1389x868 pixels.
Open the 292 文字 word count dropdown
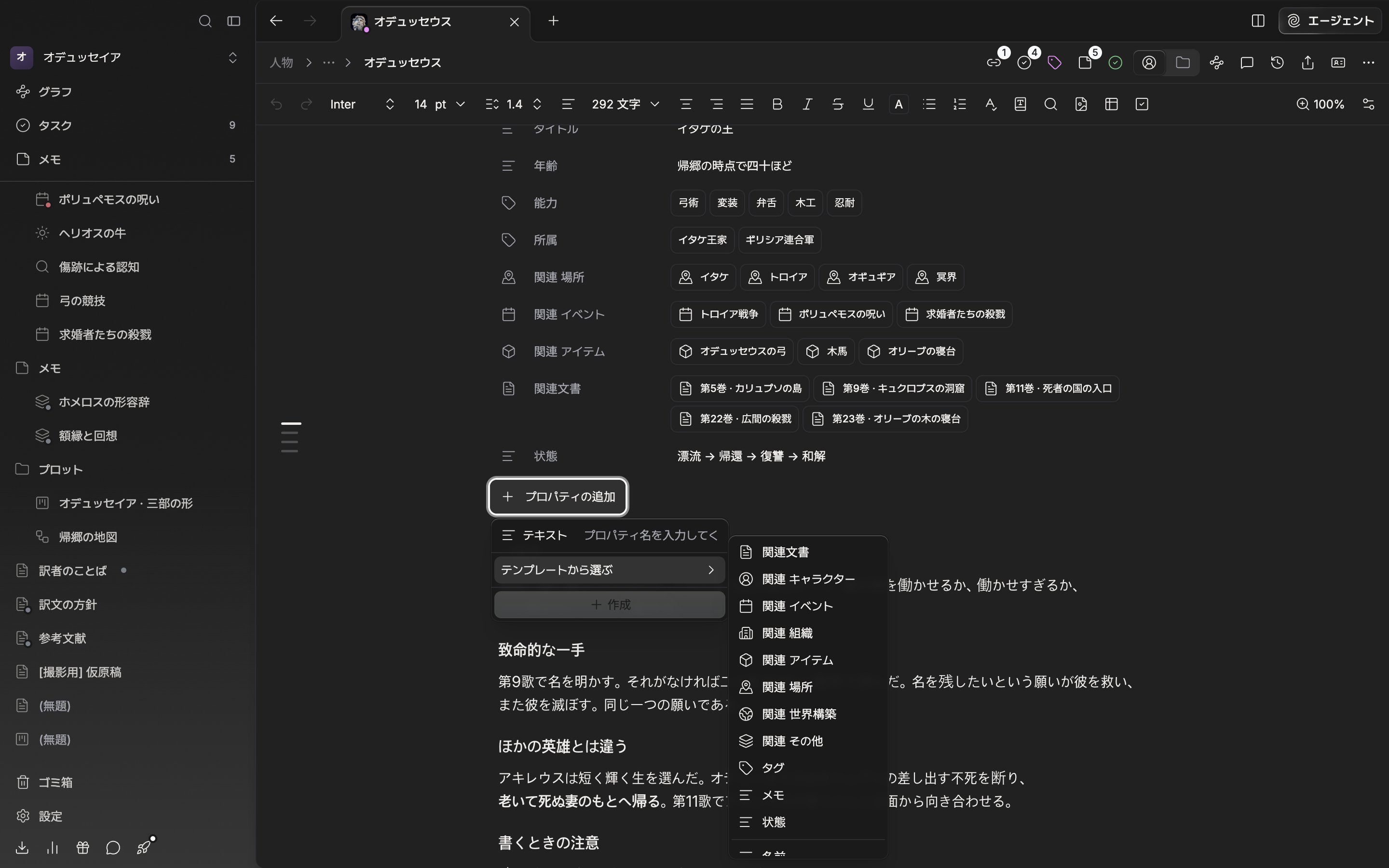tap(625, 105)
